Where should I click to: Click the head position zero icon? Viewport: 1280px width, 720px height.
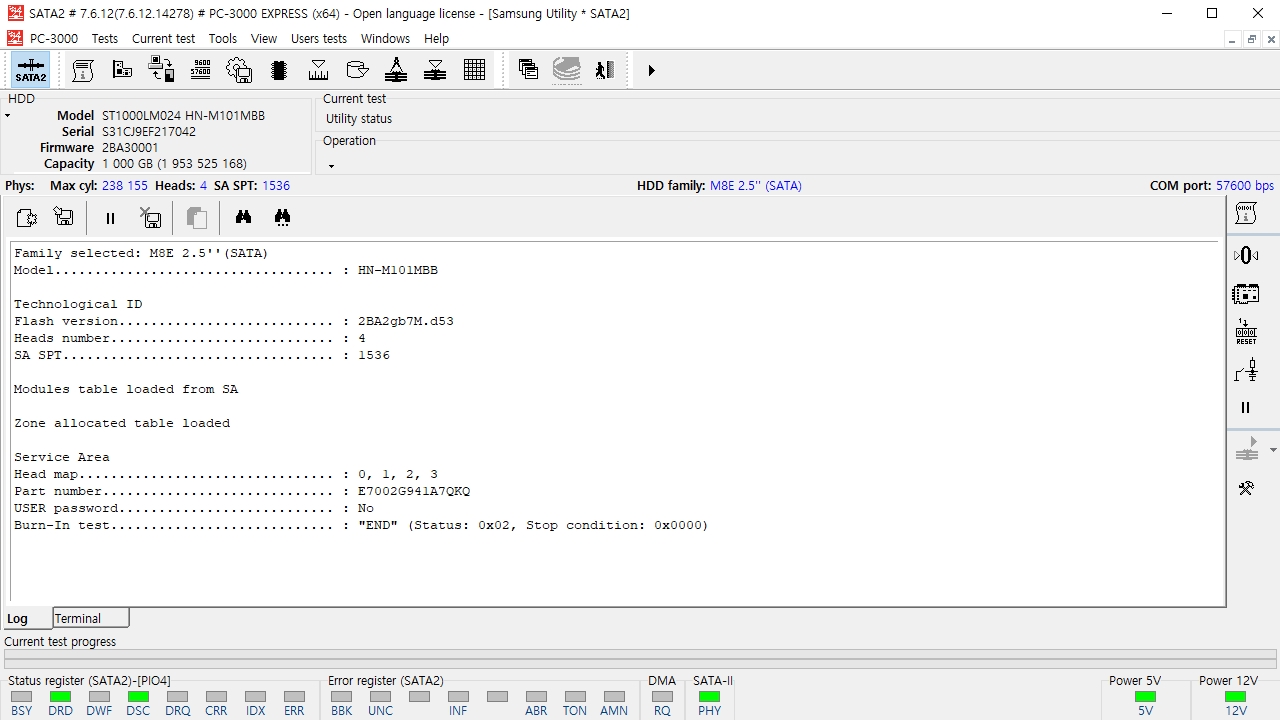pos(1245,255)
